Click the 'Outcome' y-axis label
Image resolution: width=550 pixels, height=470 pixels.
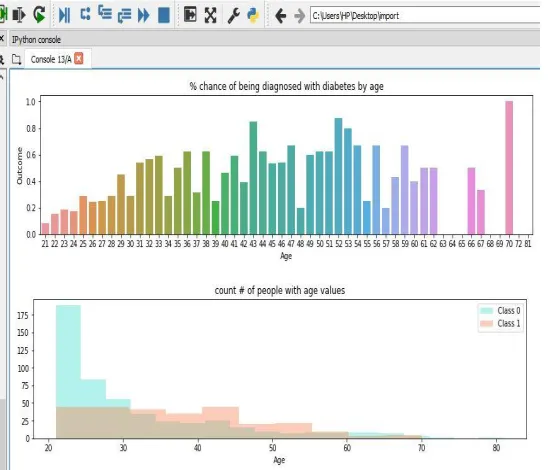tap(19, 166)
